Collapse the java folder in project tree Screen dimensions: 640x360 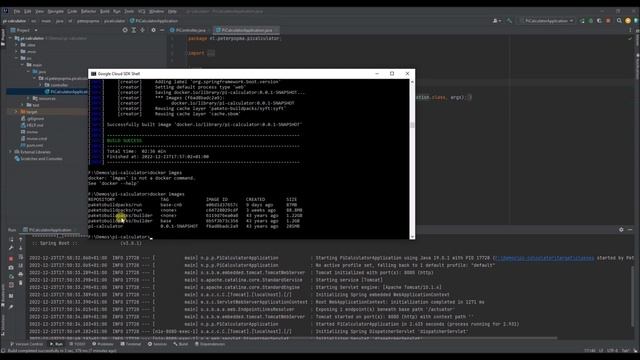click(x=29, y=72)
